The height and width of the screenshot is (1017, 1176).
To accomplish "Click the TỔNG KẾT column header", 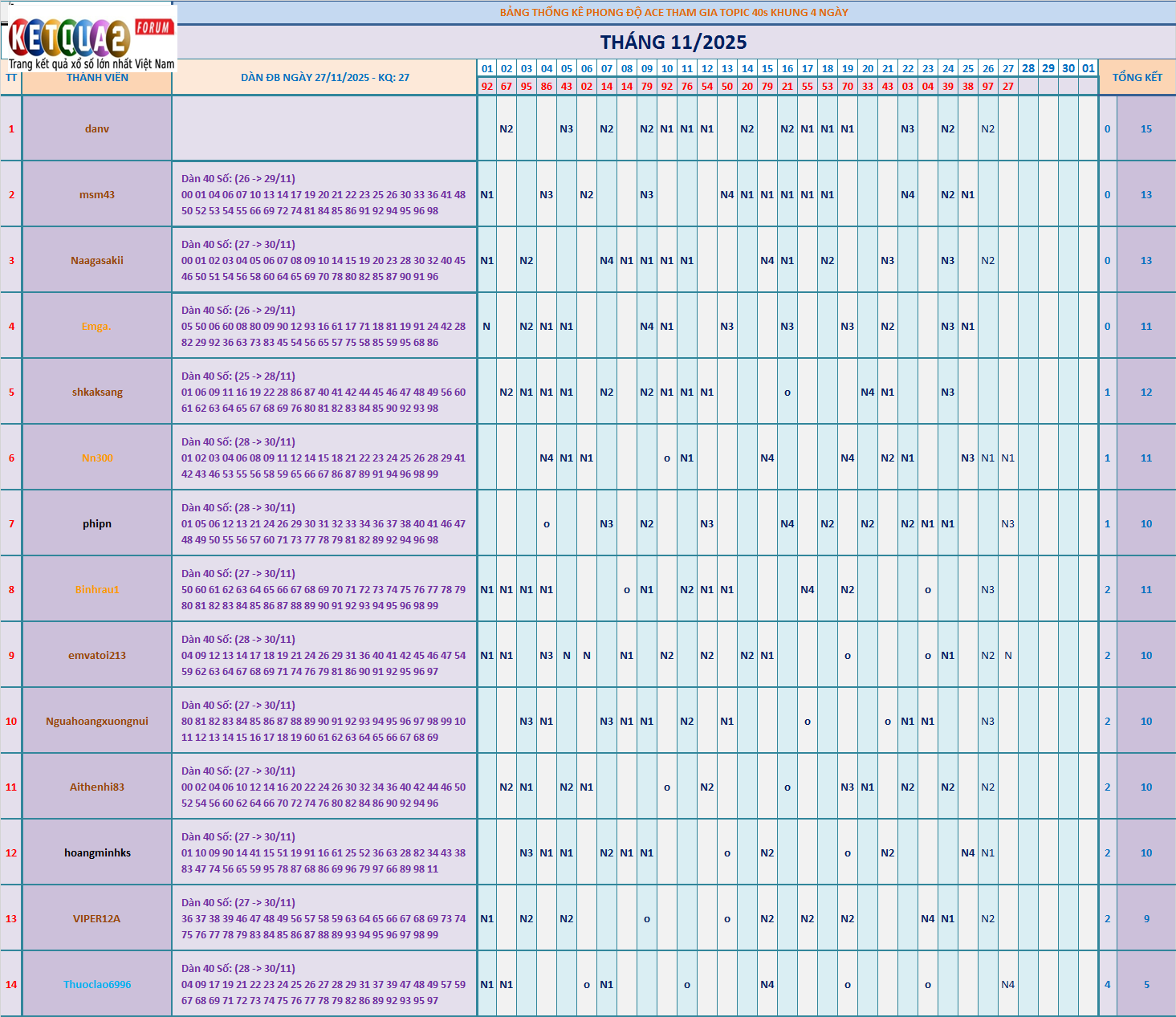I will coord(1137,77).
